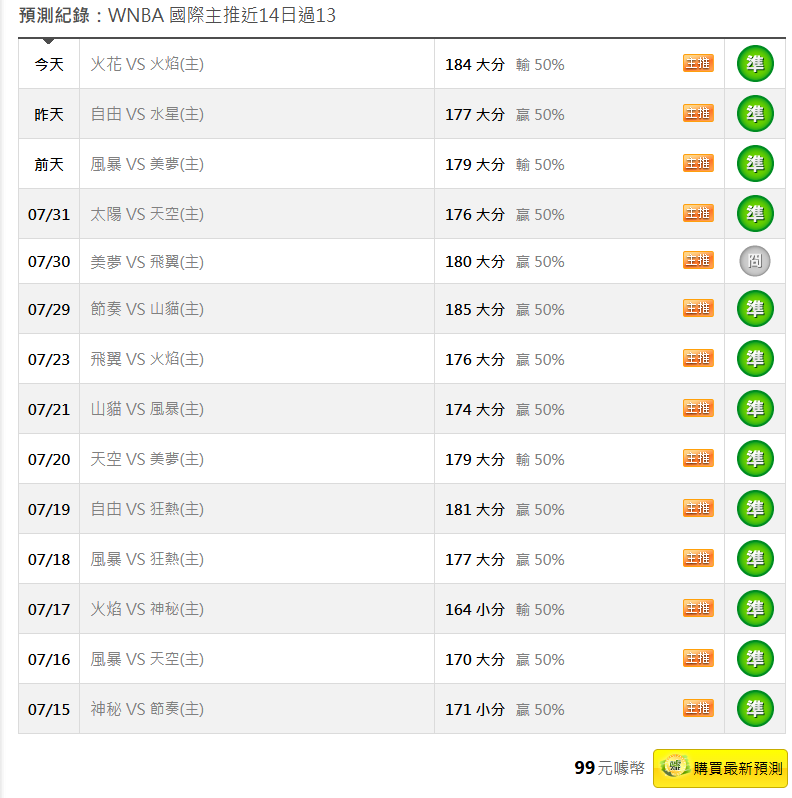Open the 火花 VS 火焰(主) matchup
This screenshot has width=792, height=798.
tap(147, 64)
